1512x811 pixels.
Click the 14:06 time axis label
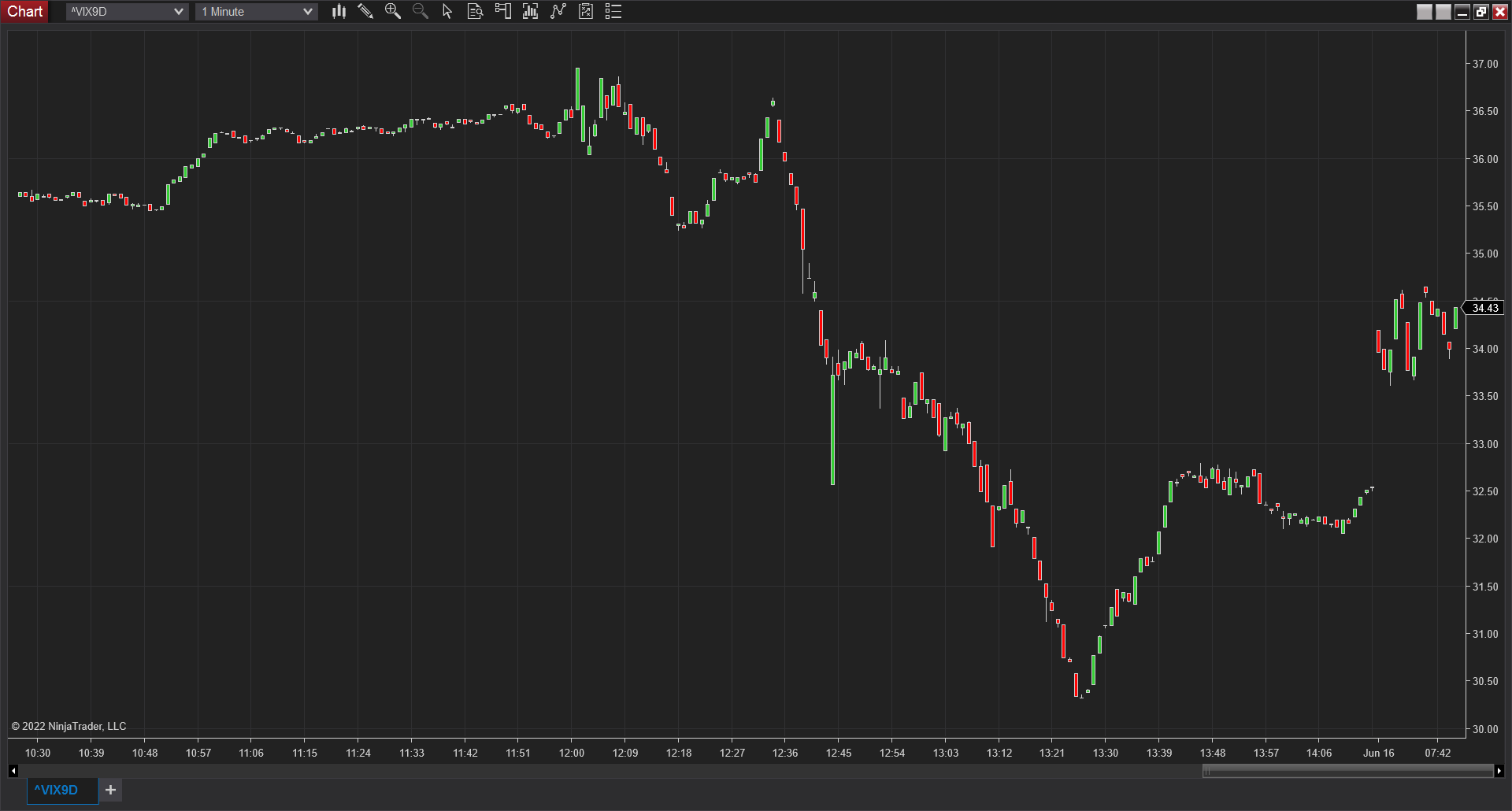click(1319, 753)
